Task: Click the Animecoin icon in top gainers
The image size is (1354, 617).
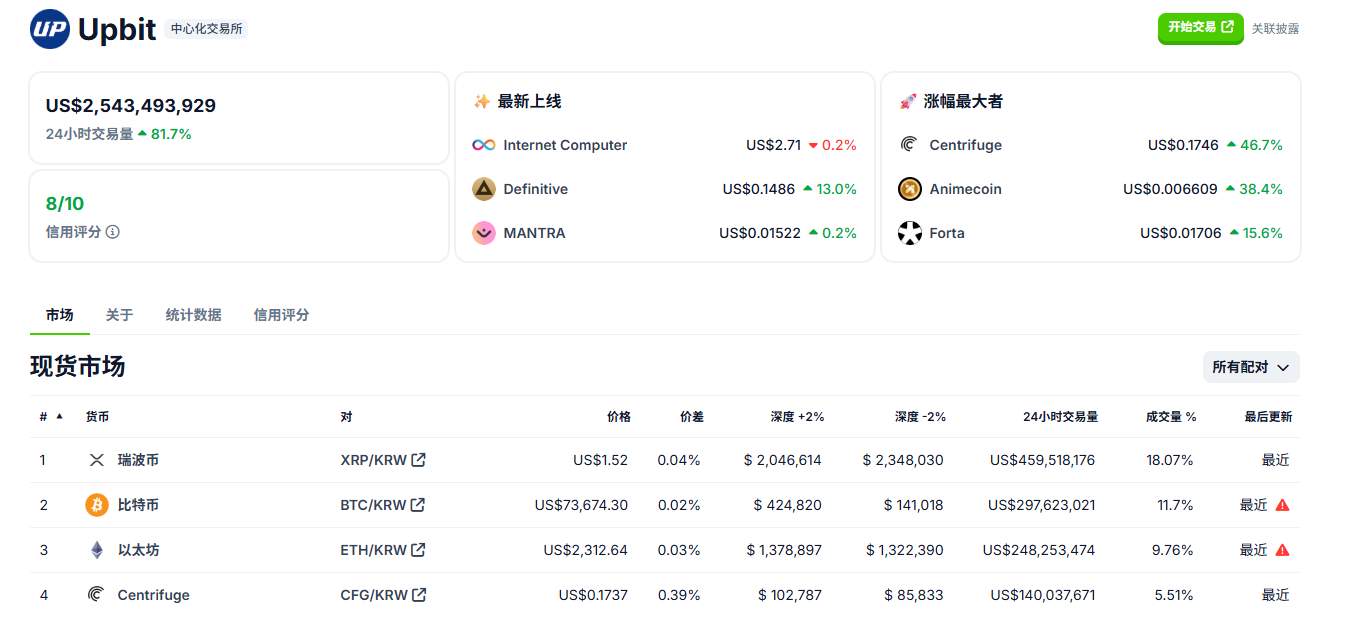Action: pos(910,189)
